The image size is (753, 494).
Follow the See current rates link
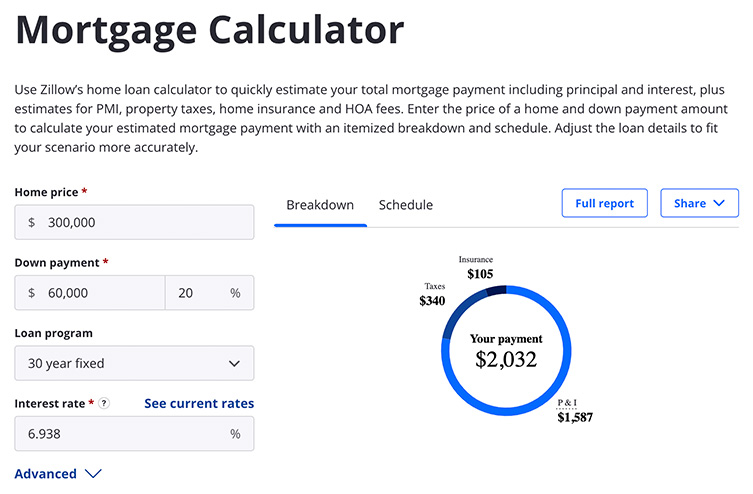199,404
